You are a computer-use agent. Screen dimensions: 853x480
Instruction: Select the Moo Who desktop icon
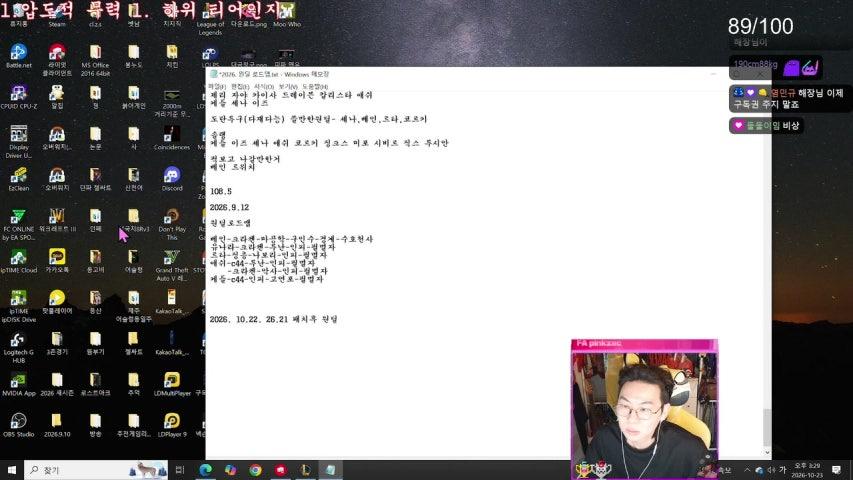[x=287, y=15]
